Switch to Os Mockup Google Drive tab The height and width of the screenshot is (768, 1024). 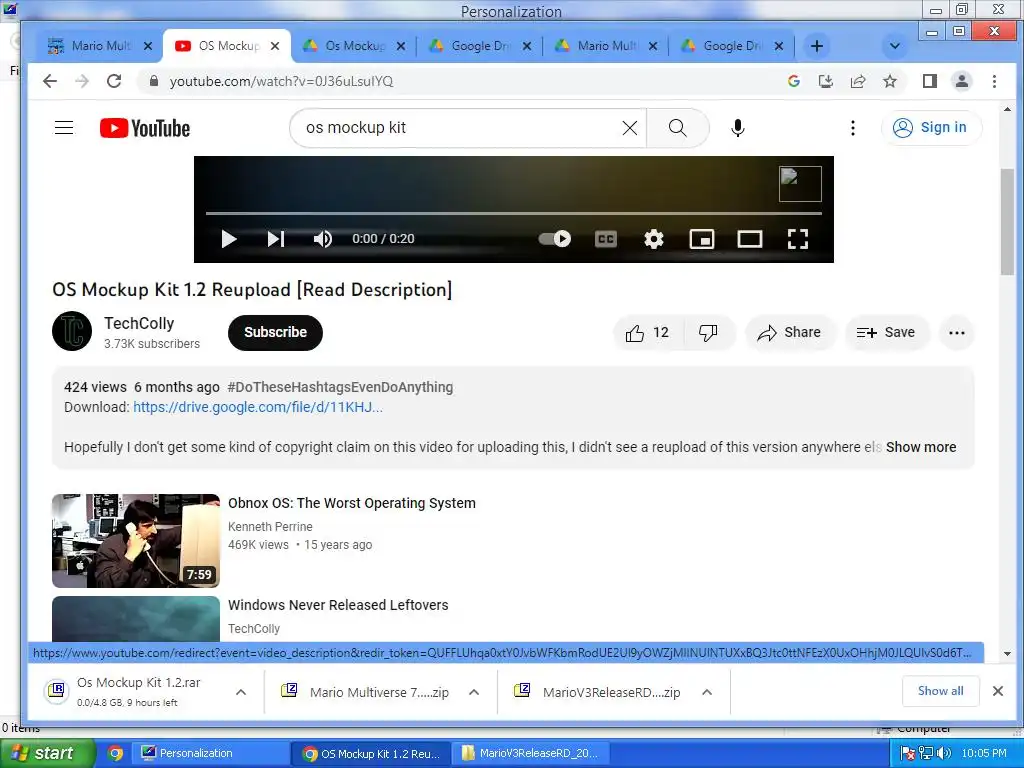[x=353, y=46]
